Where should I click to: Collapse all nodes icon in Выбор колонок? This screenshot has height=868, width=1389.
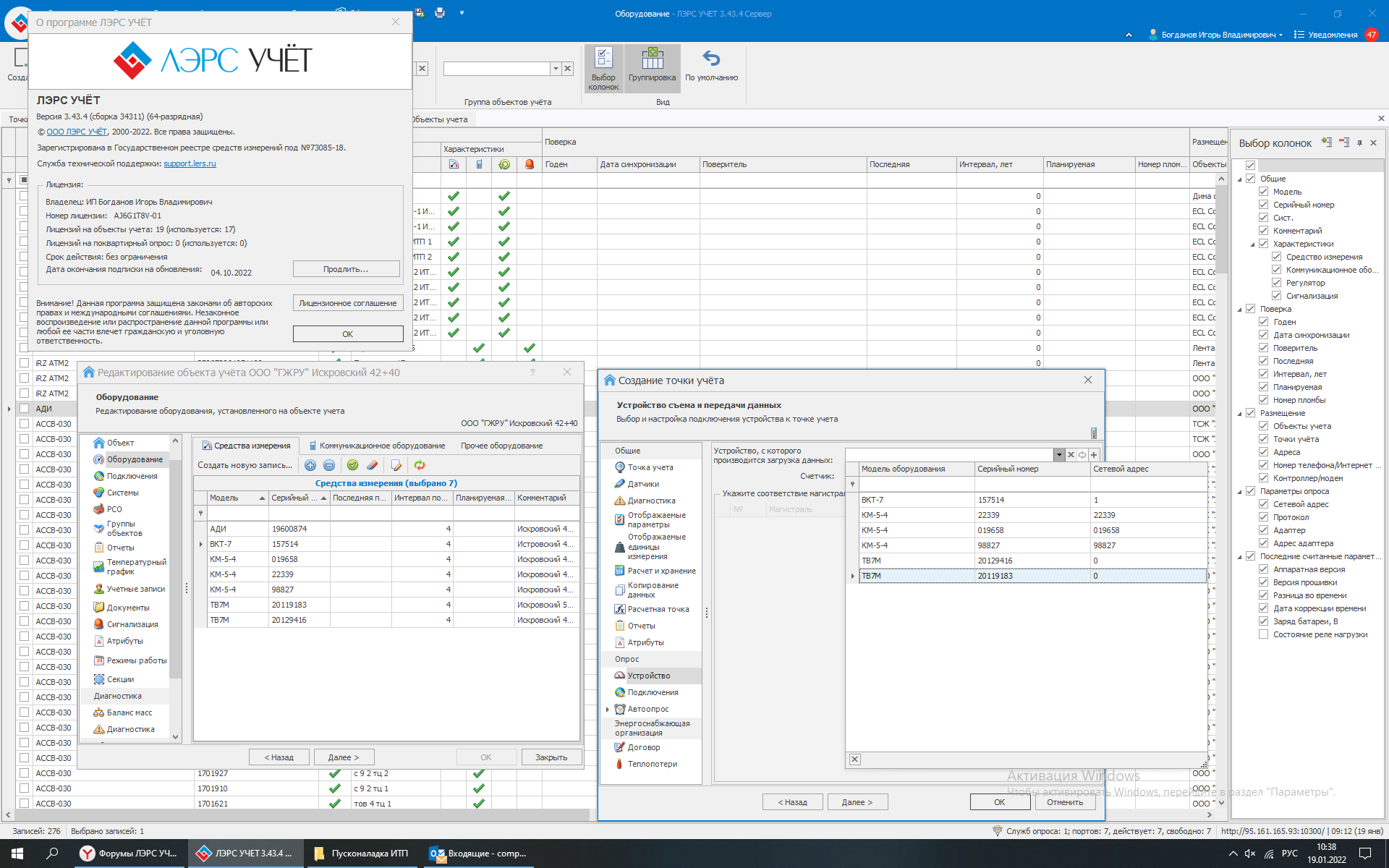pos(1343,142)
